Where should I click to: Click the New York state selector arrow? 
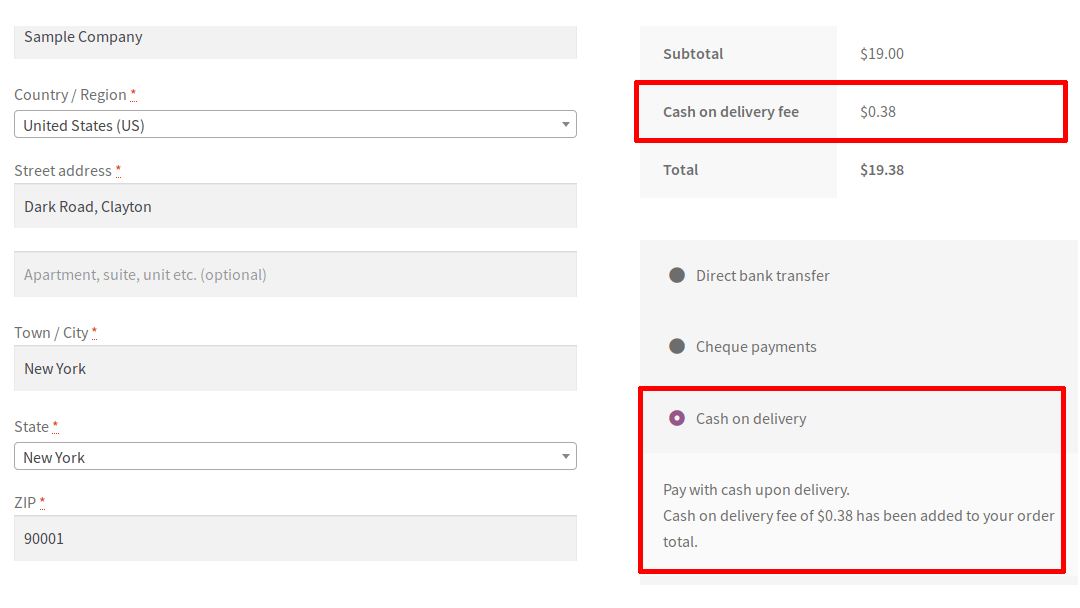pyautogui.click(x=567, y=456)
